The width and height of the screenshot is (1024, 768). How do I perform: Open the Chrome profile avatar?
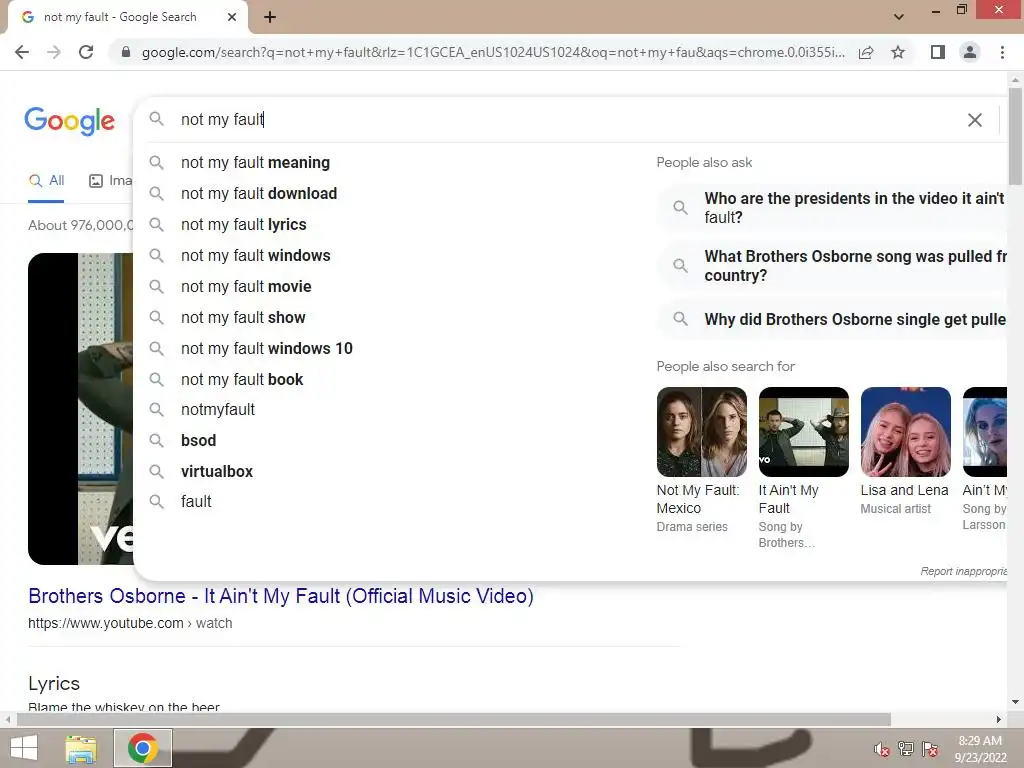(970, 52)
